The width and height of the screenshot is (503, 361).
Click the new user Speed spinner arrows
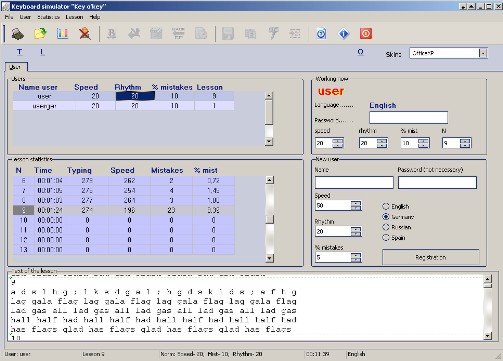tap(356, 205)
